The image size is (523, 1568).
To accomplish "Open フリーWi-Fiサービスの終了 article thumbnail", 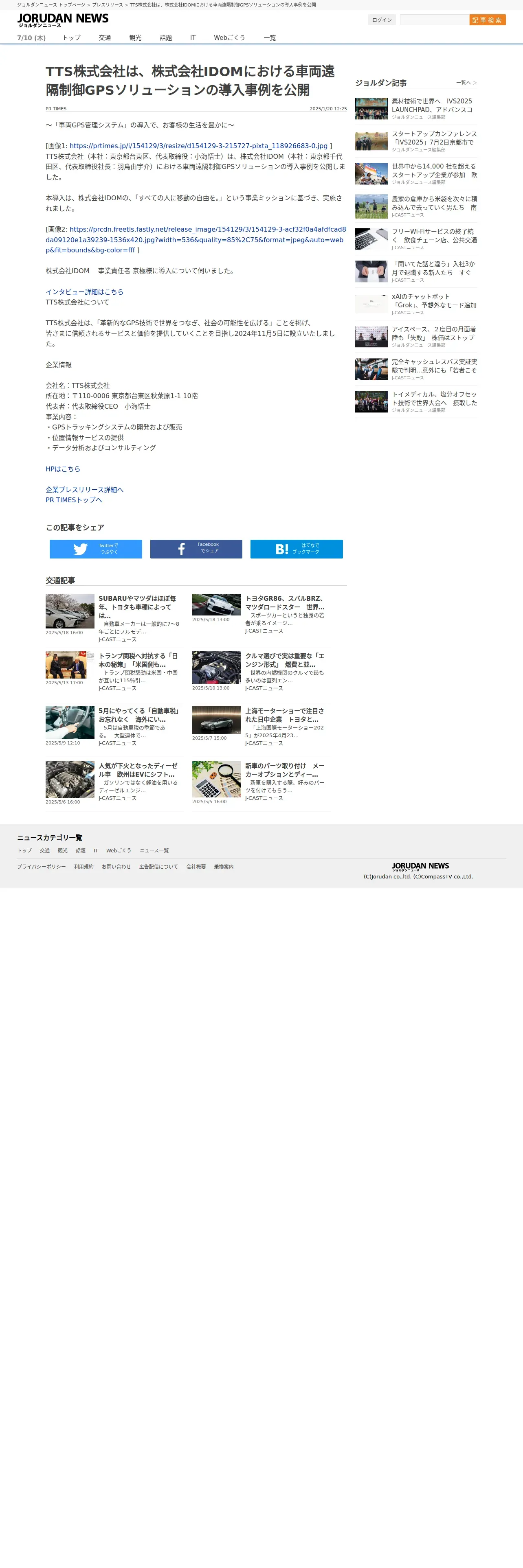I will point(371,239).
